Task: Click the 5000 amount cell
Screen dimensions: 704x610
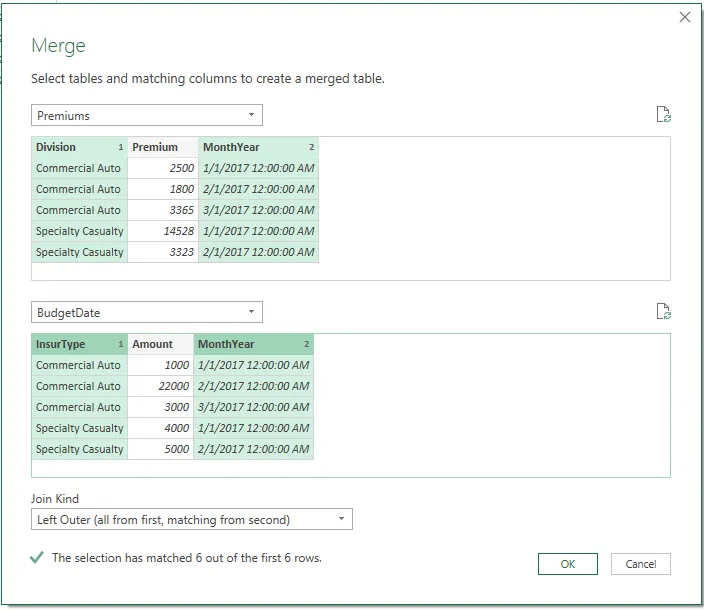Action: [x=161, y=449]
